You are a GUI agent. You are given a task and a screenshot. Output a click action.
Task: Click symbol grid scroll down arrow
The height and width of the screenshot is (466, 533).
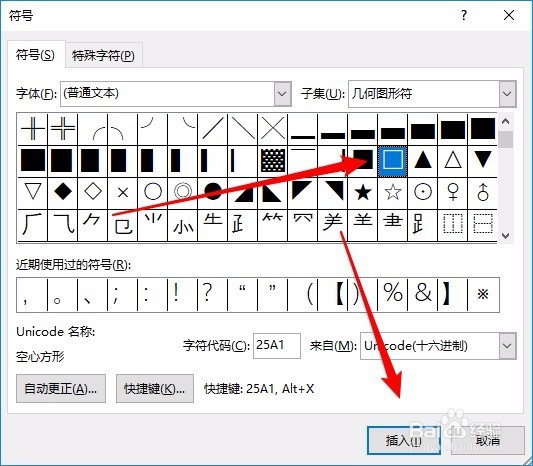[x=505, y=236]
